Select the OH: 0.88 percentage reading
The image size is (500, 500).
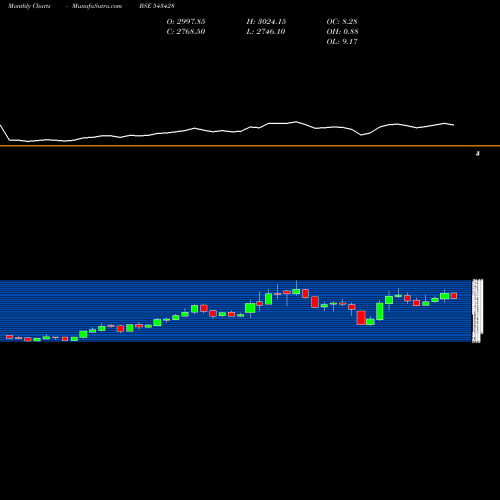[x=342, y=32]
